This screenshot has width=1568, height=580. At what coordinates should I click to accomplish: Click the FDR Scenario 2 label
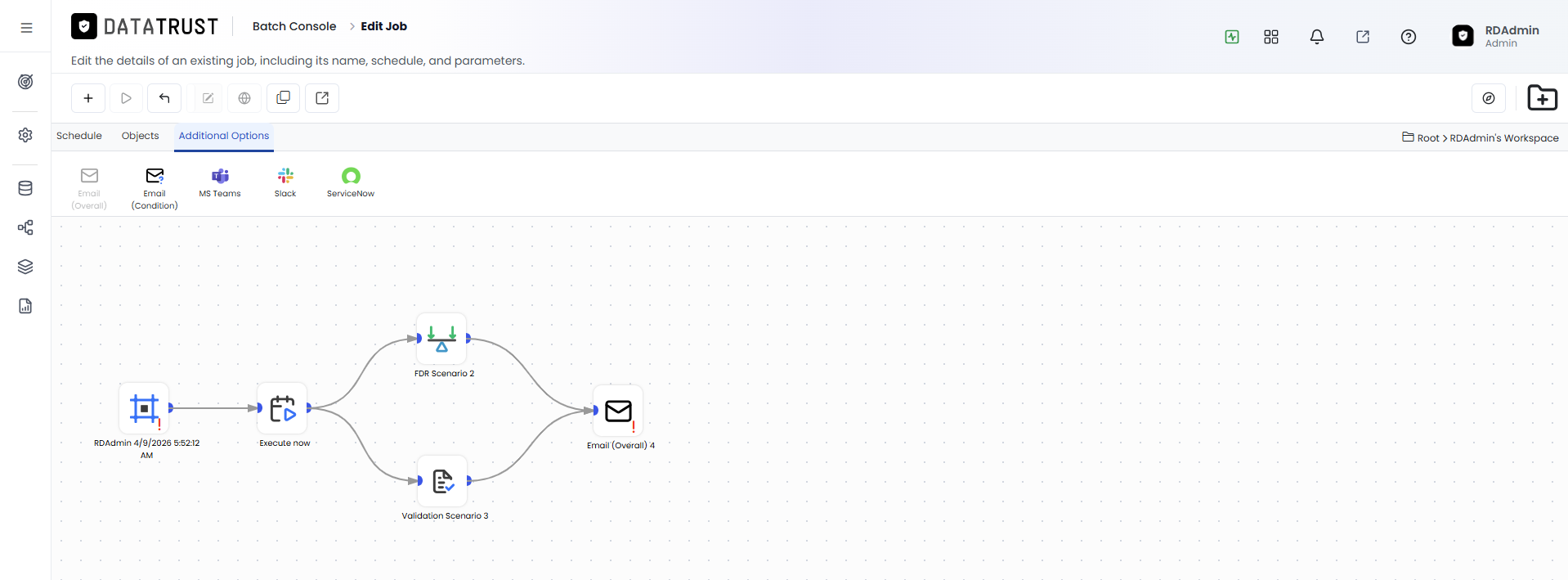pos(444,374)
